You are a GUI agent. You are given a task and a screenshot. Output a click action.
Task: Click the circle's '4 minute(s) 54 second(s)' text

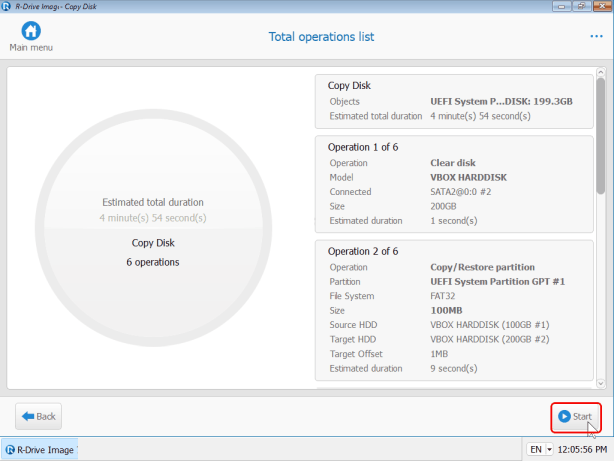point(153,218)
